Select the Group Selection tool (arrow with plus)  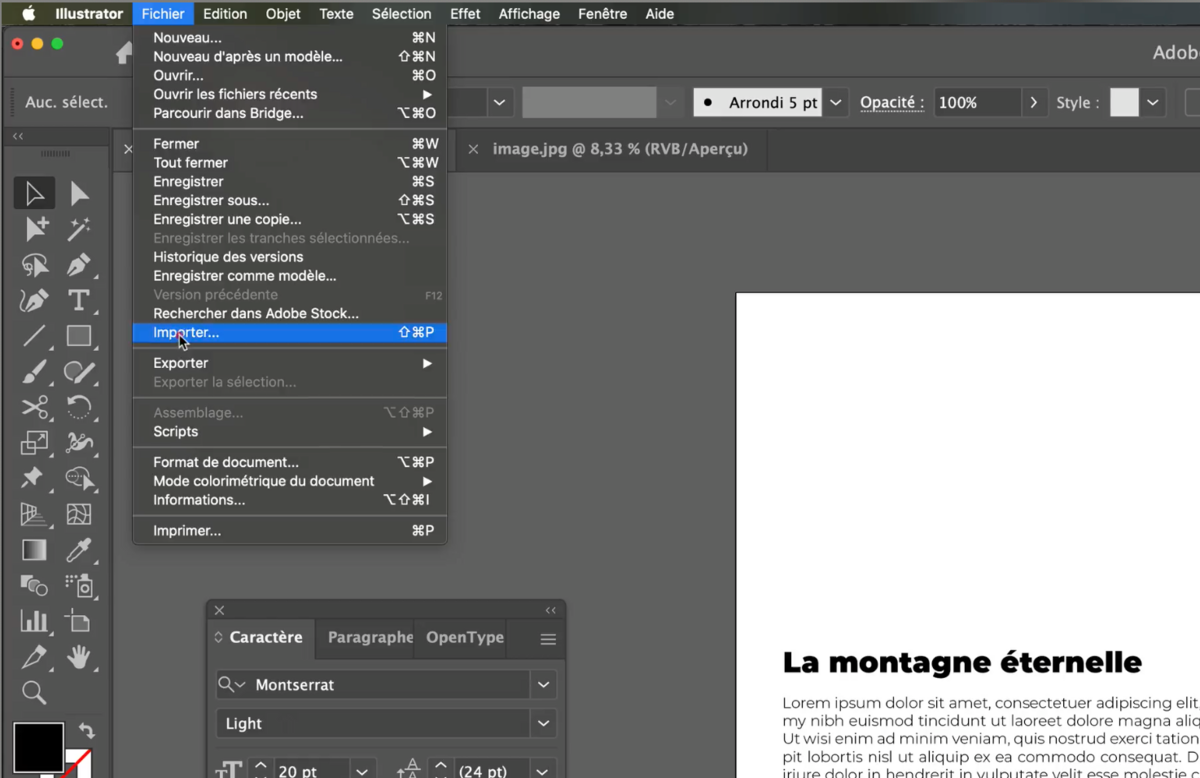point(35,229)
